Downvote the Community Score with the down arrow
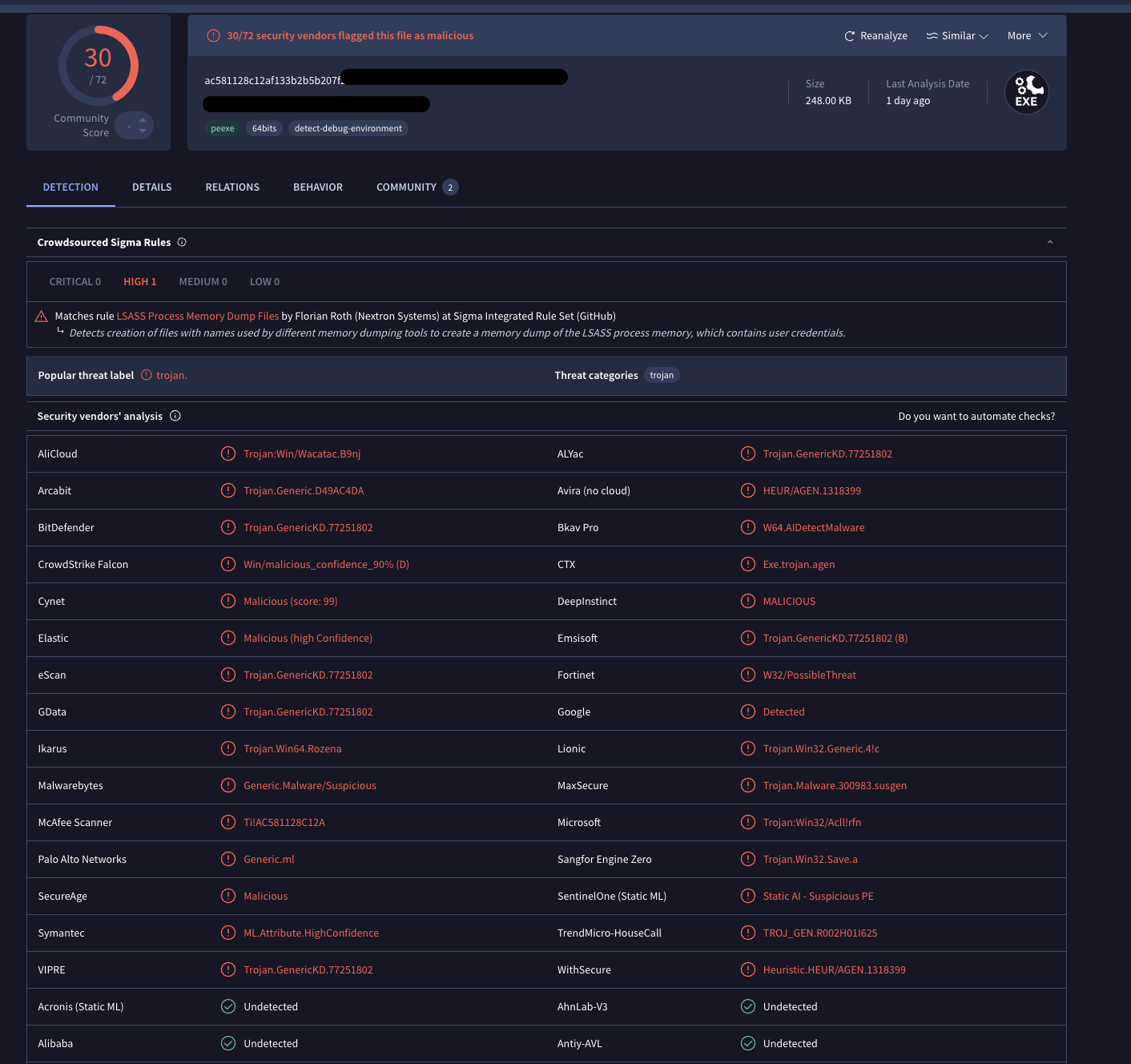1131x1064 pixels. tap(143, 131)
